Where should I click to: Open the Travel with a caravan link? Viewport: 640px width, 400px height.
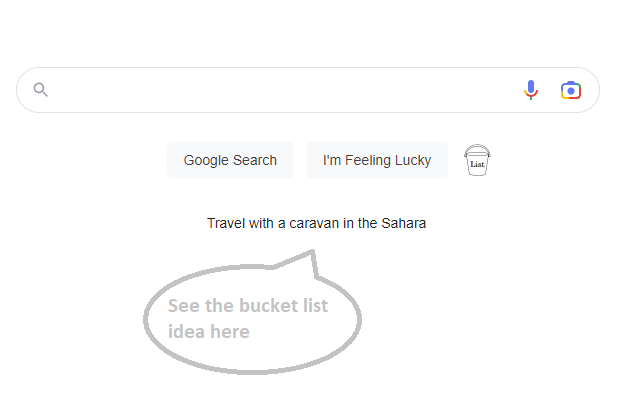pos(316,223)
